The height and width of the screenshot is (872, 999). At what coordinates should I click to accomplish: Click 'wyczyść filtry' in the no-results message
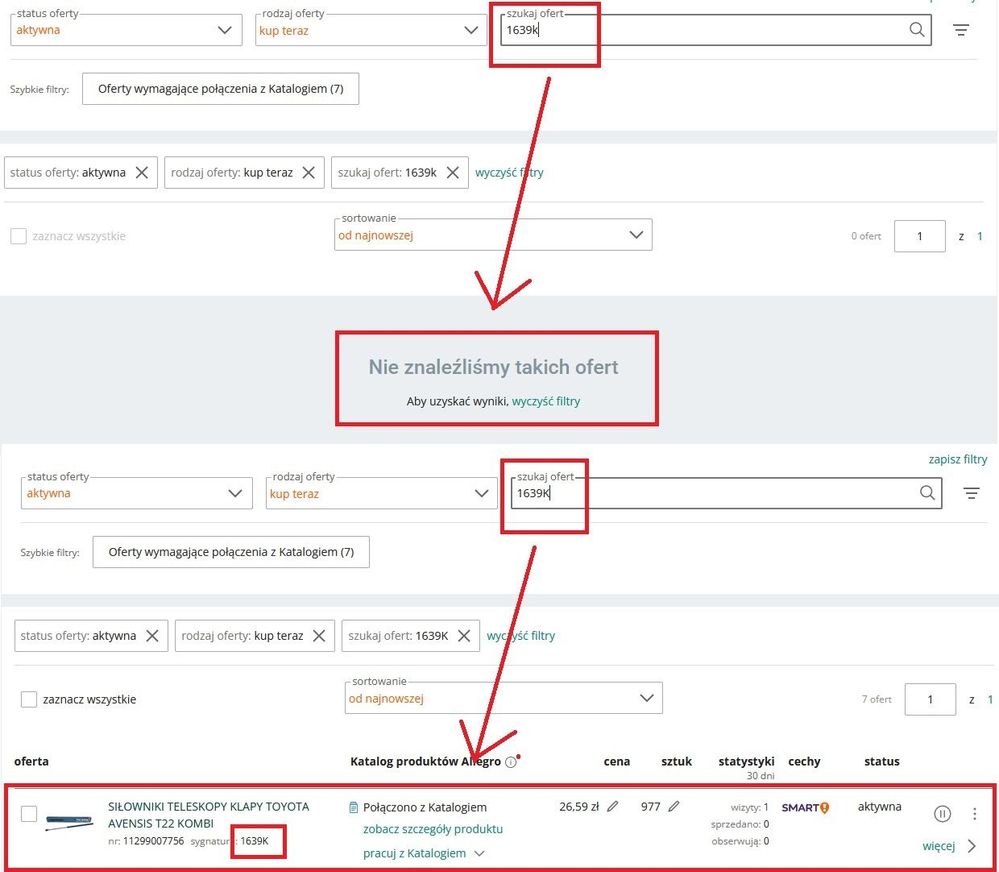pyautogui.click(x=546, y=401)
